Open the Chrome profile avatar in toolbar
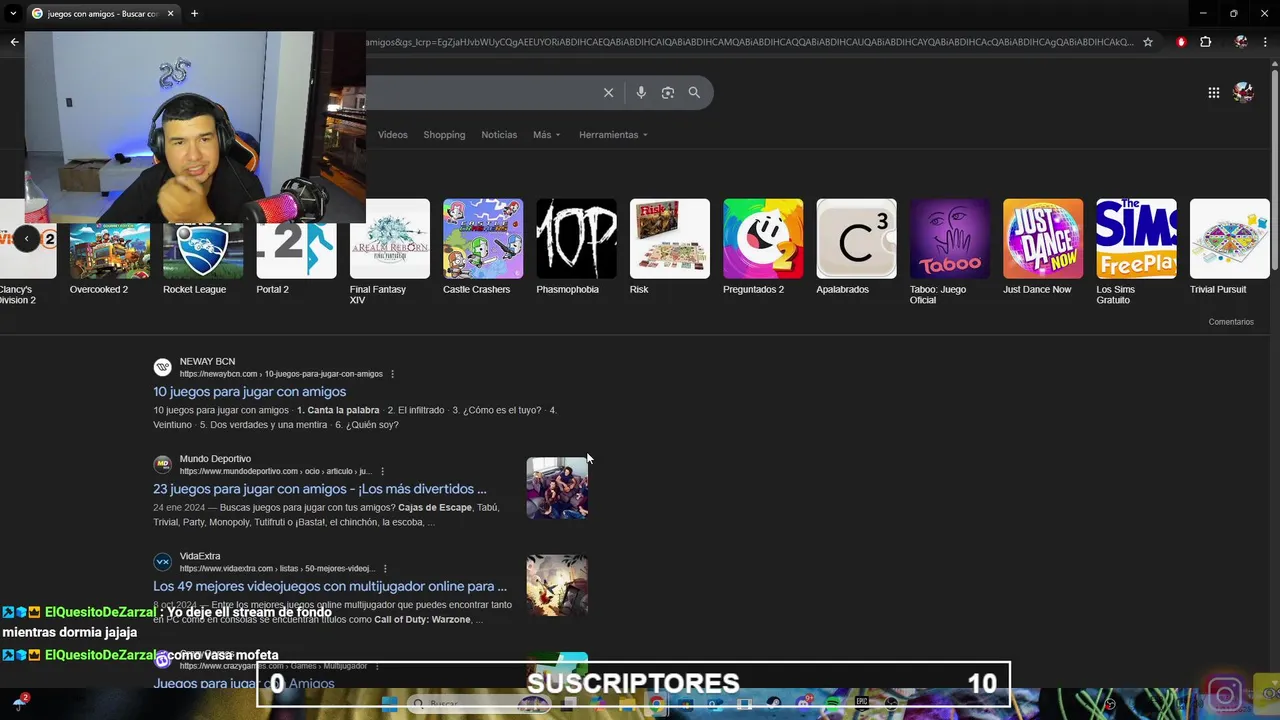This screenshot has height=720, width=1280. point(1241,42)
